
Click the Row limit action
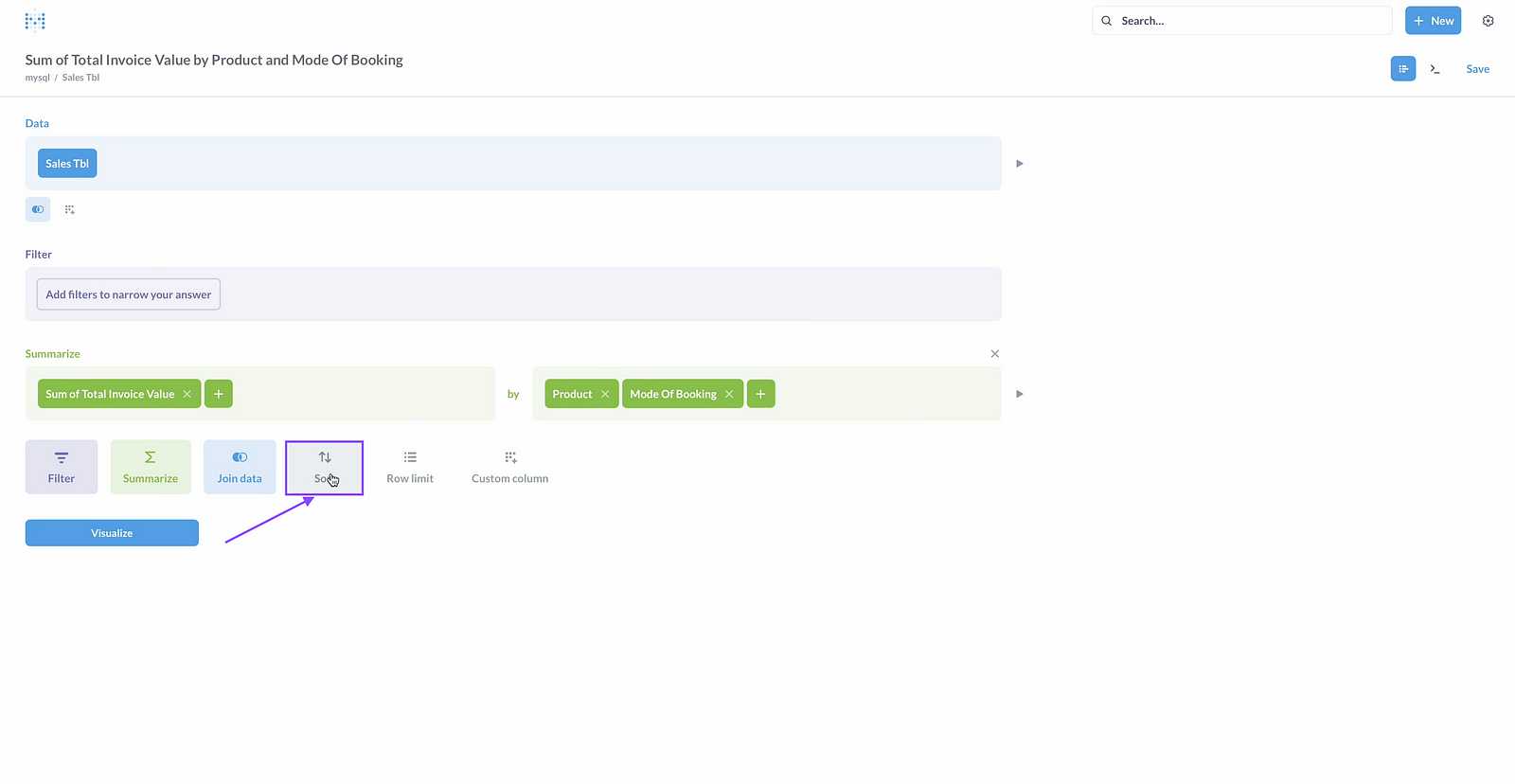410,467
